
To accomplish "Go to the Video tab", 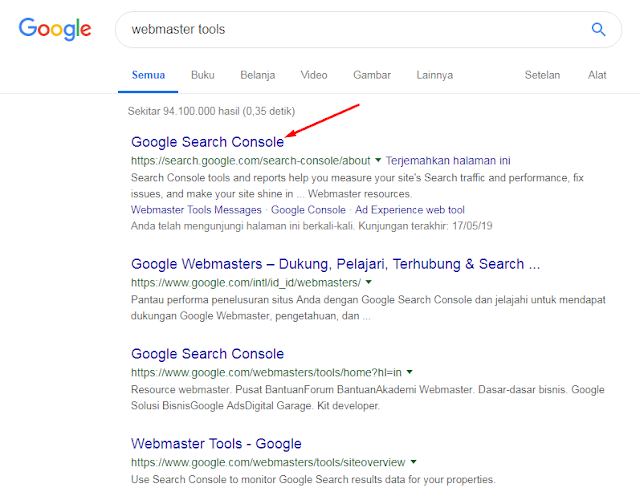I will pyautogui.click(x=314, y=75).
